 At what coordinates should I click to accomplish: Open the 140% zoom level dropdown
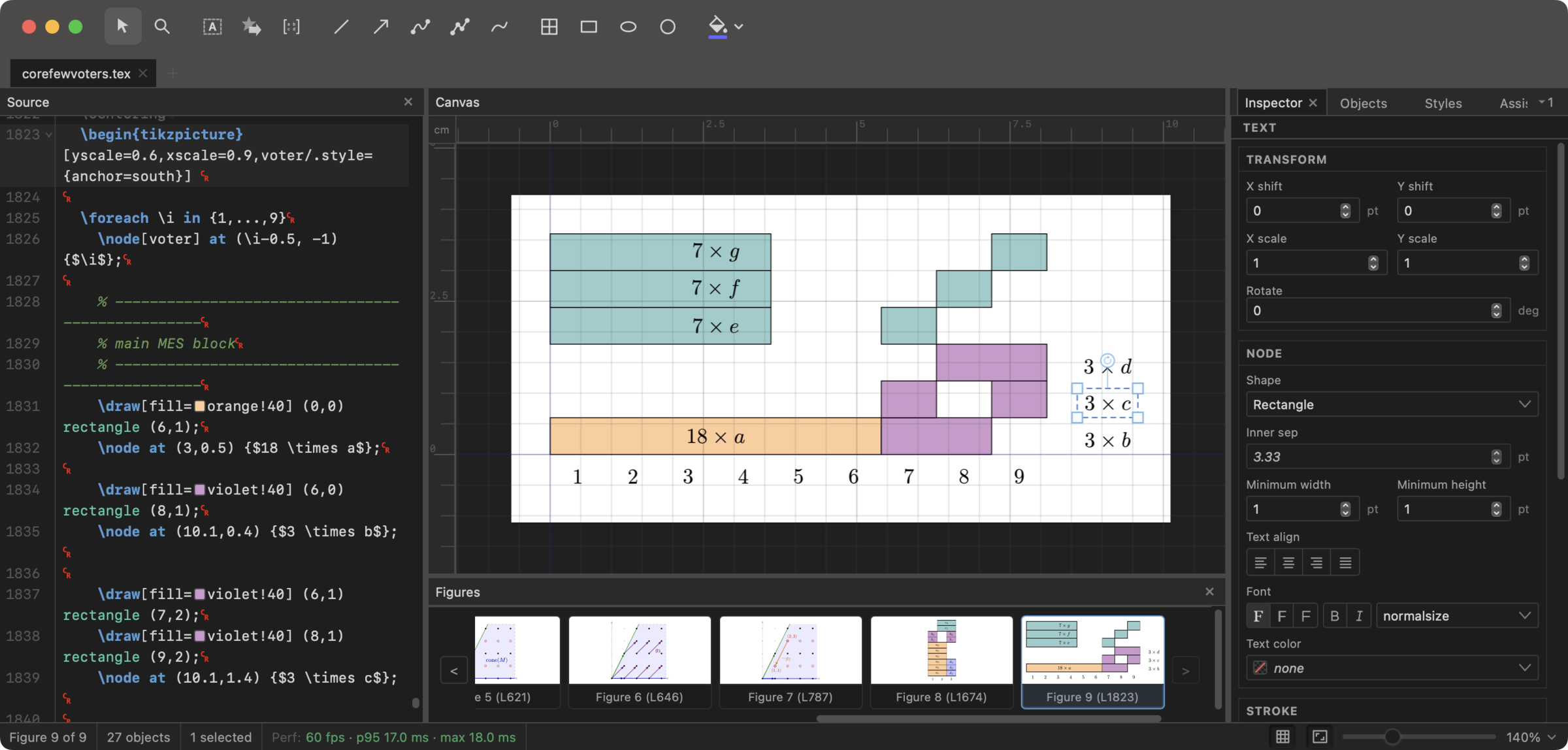(x=1531, y=737)
